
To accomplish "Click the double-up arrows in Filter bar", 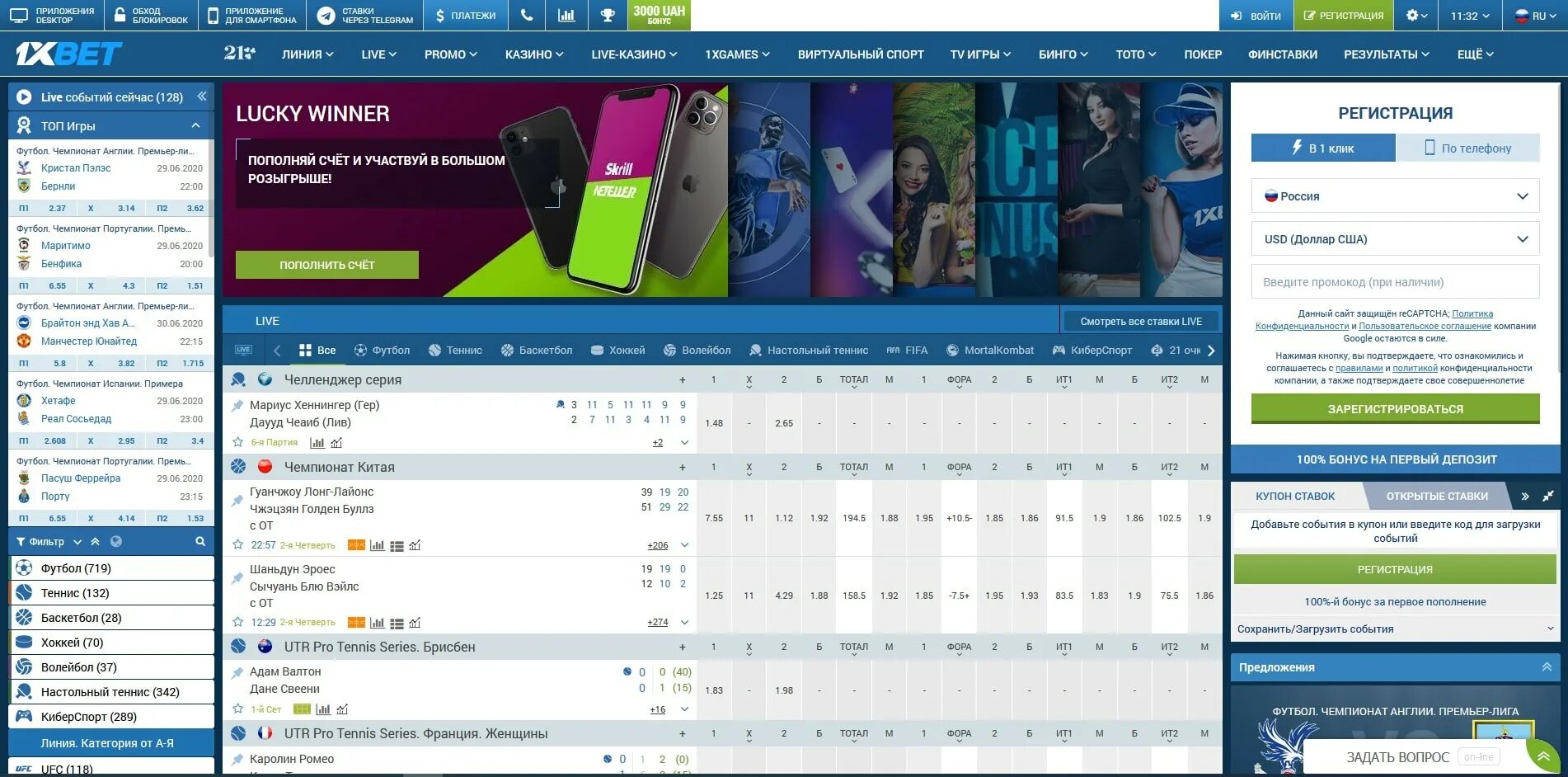I will (x=96, y=541).
